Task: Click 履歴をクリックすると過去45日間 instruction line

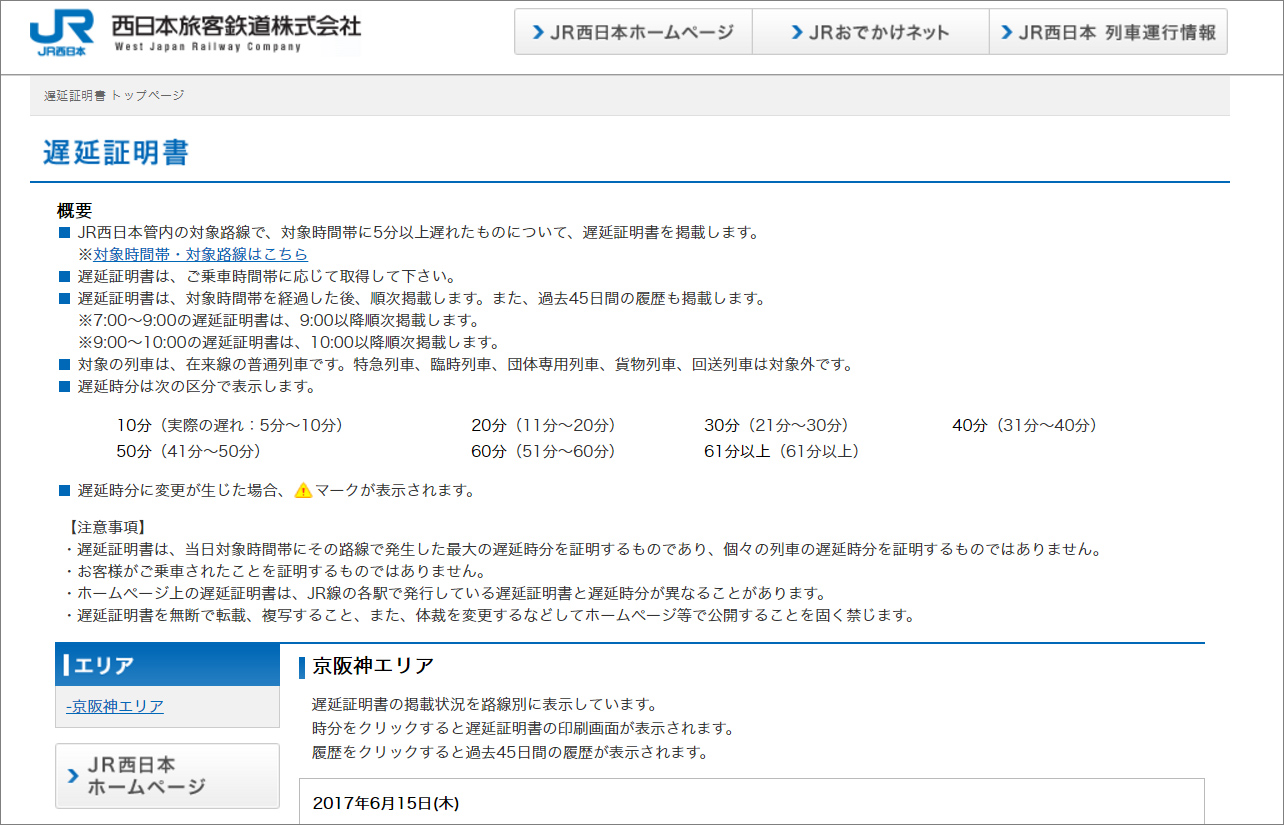Action: point(510,752)
